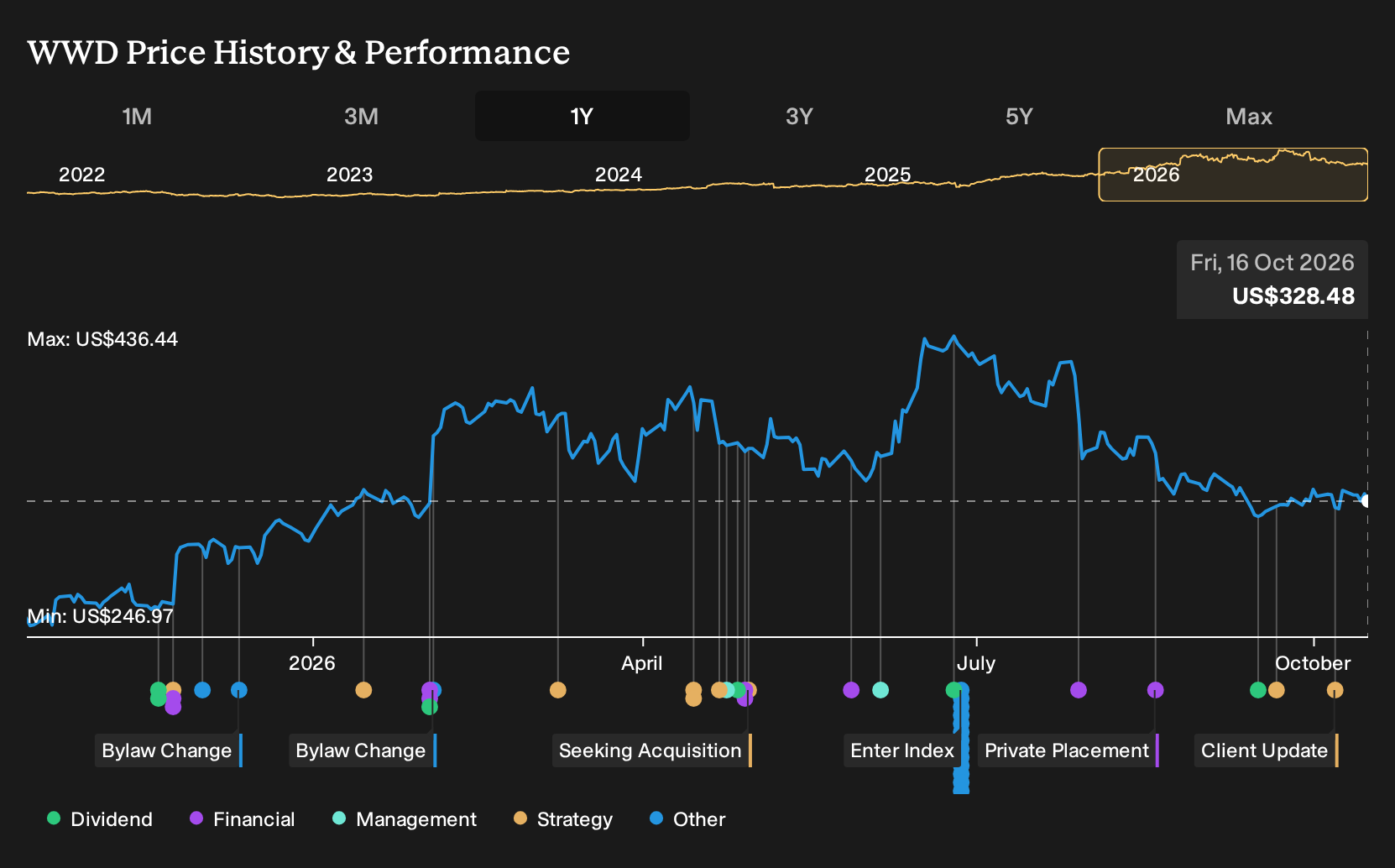Open the 3Y price history tab
Screen dimensions: 1395x868
(799, 116)
